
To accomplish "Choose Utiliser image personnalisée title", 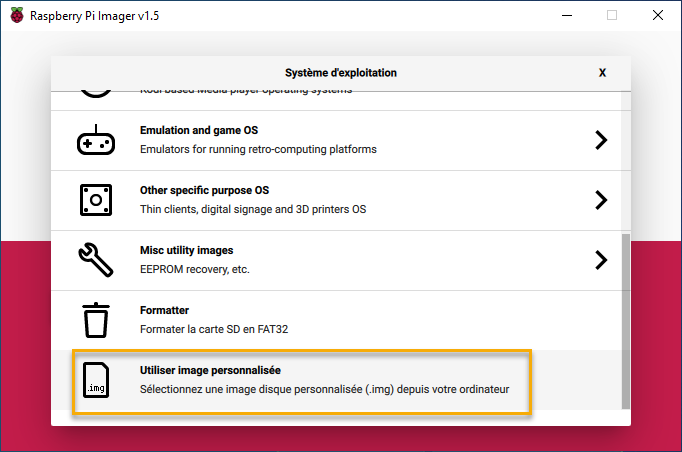I will click(210, 370).
